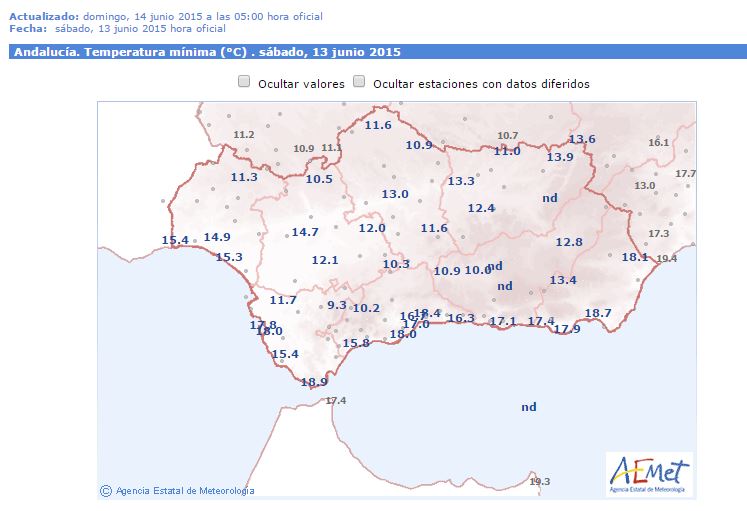Screen dimensions: 747x511
Task: Enable 'Ocultar estaciones con datos diferidos' checkbox
Action: [359, 83]
